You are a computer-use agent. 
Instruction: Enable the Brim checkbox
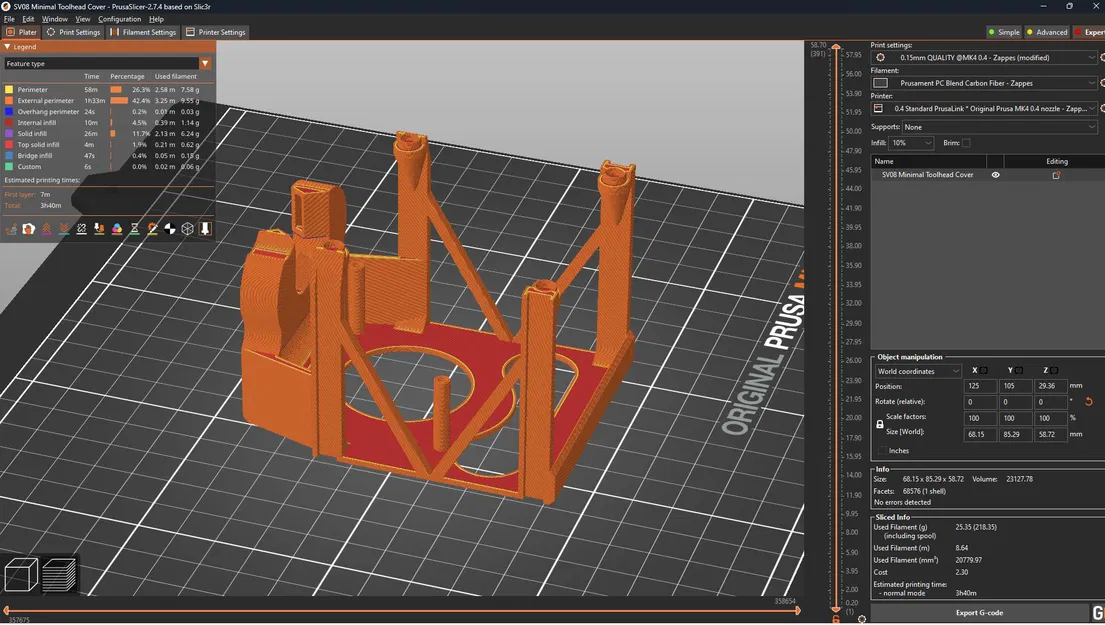point(966,143)
